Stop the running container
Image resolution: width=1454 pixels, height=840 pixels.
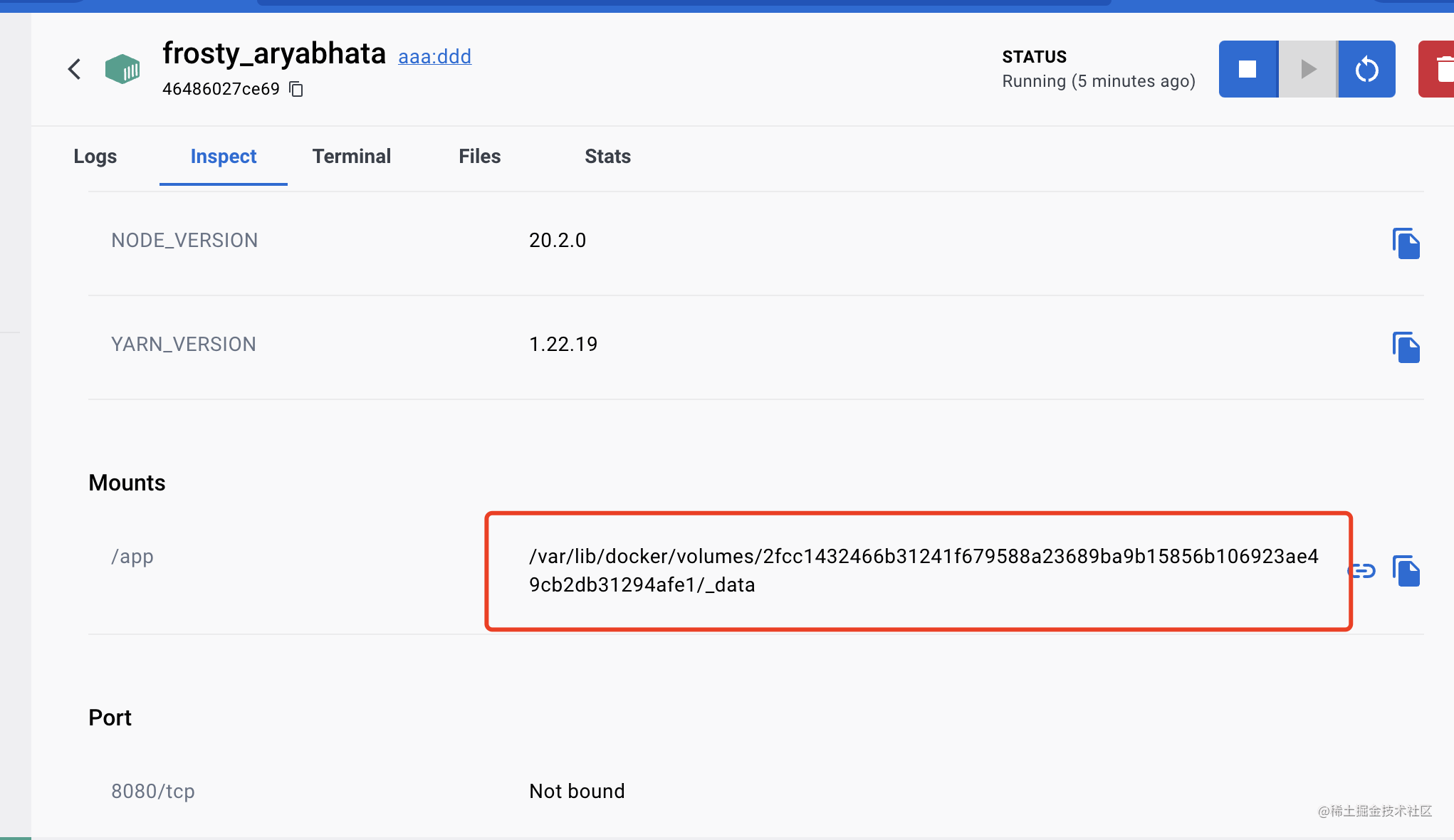(x=1248, y=69)
